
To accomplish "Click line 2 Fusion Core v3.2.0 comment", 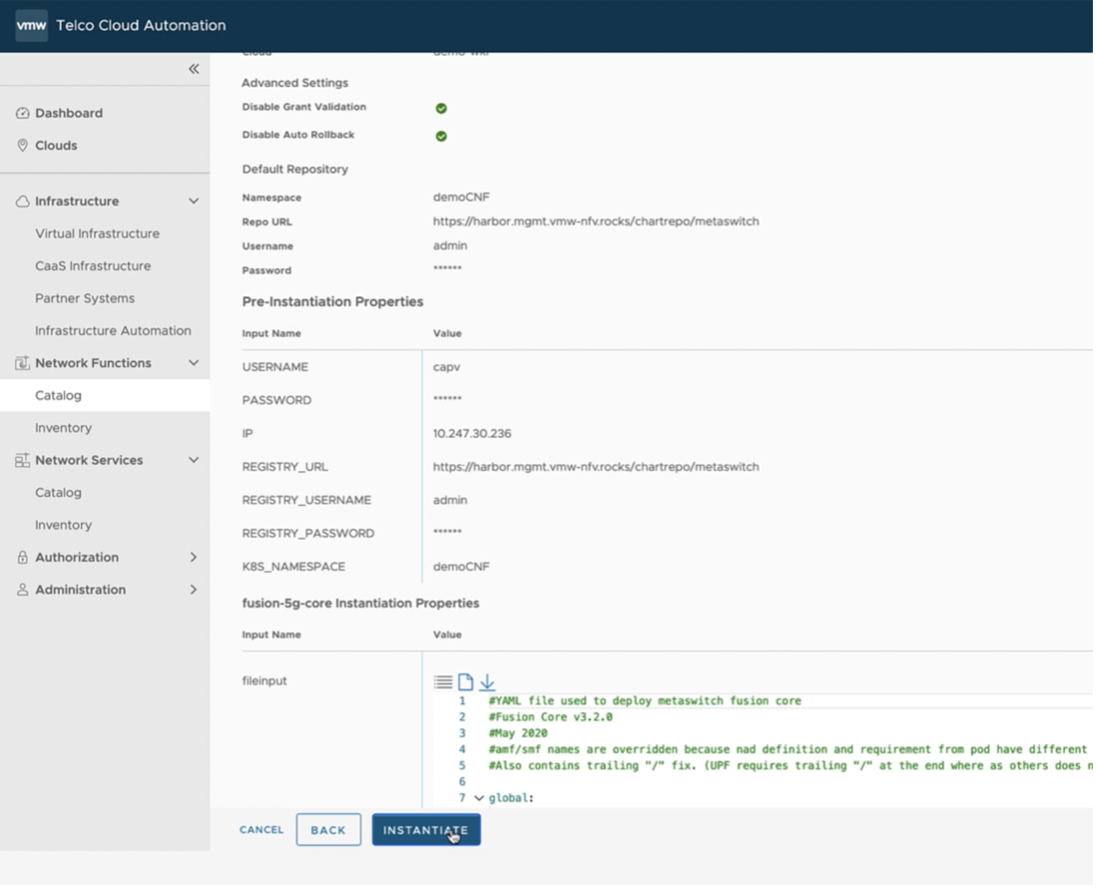I will tap(551, 716).
